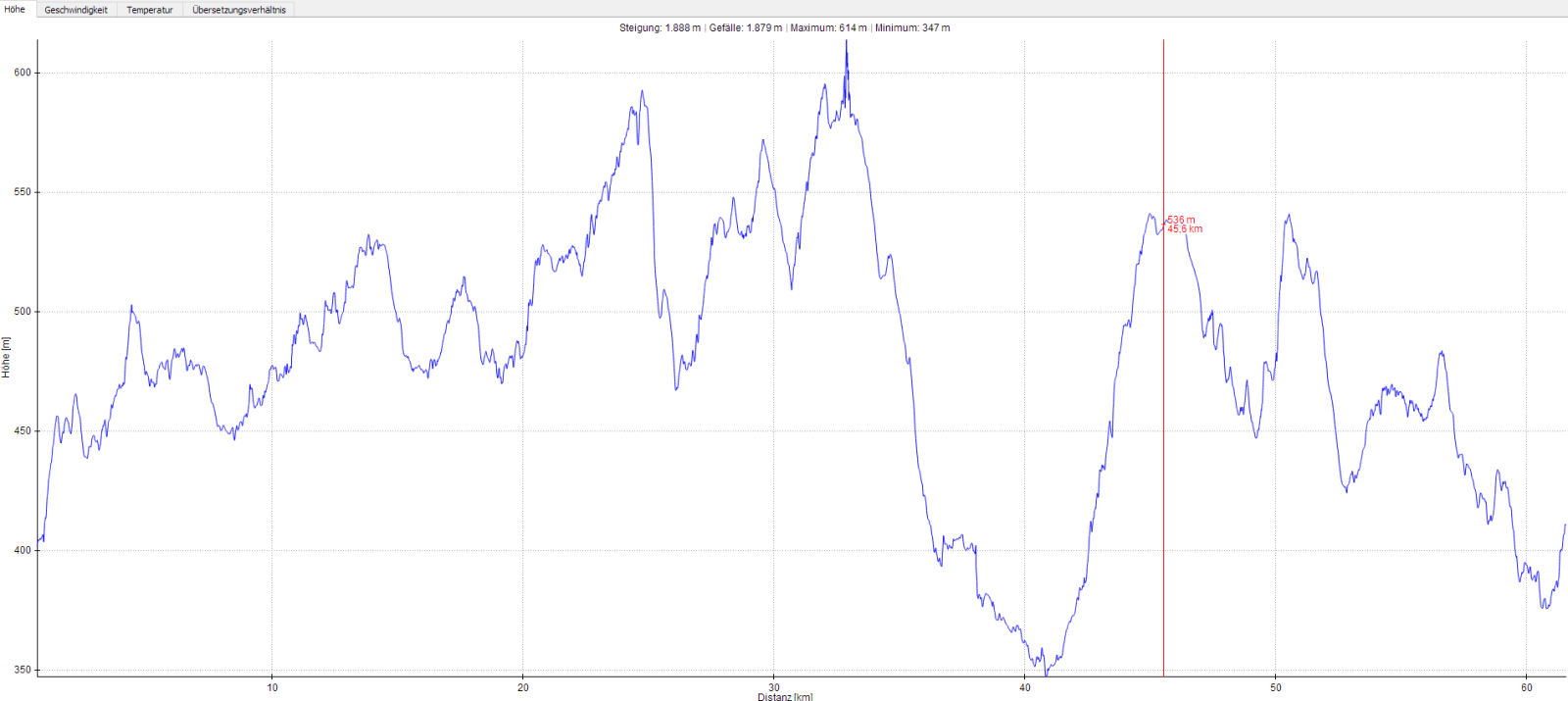Viewport: 1568px width, 701px height.
Task: Click the Steigung 1.888 m statistic
Action: point(660,27)
